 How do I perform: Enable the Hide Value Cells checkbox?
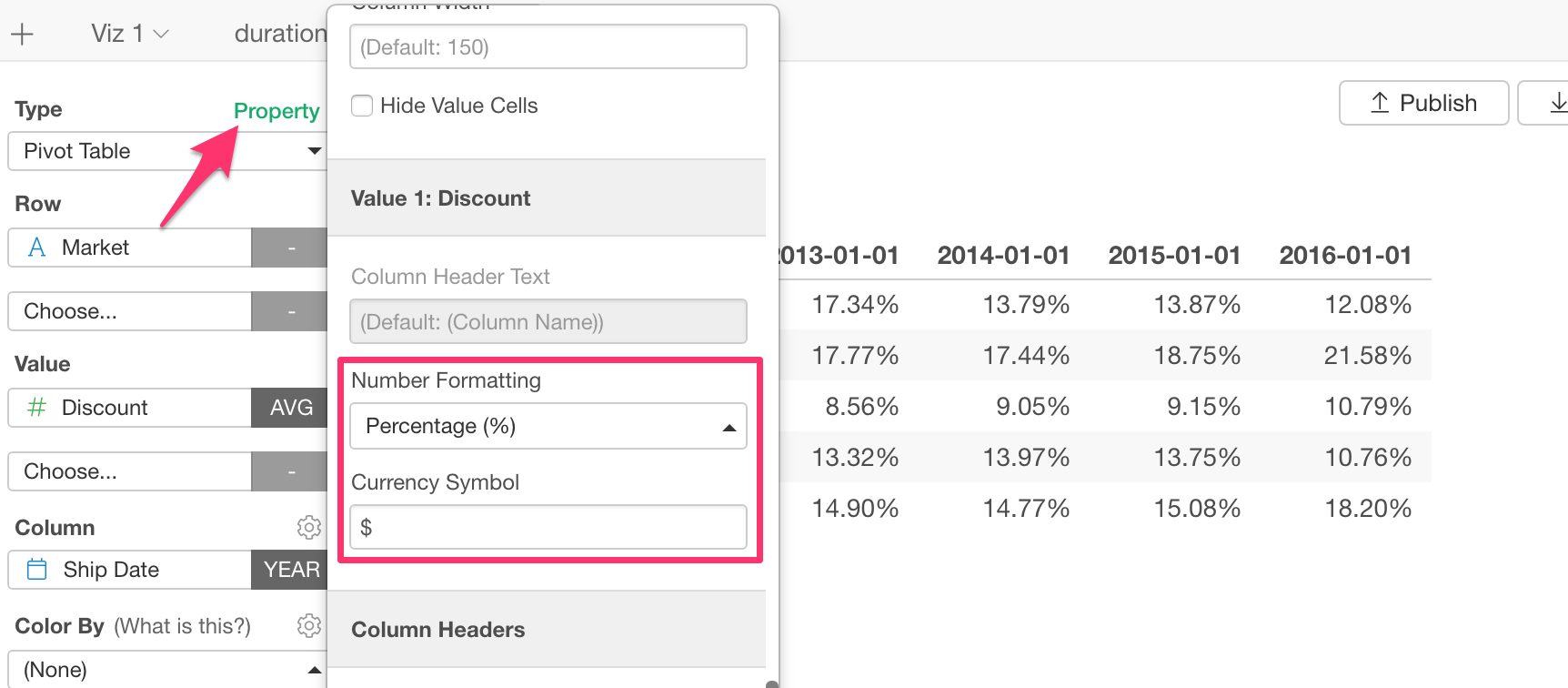tap(362, 106)
